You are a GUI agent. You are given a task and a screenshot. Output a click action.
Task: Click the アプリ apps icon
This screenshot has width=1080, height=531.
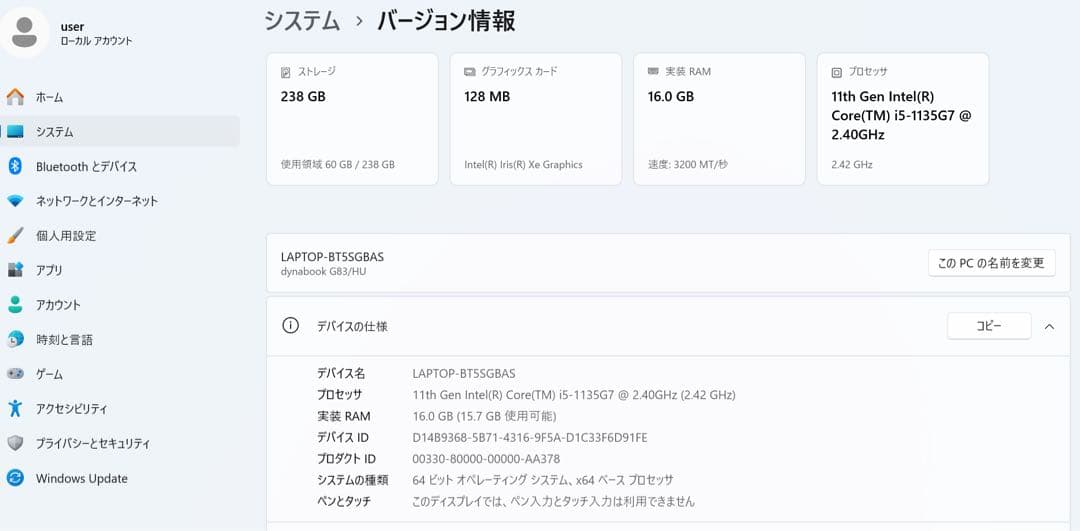15,270
